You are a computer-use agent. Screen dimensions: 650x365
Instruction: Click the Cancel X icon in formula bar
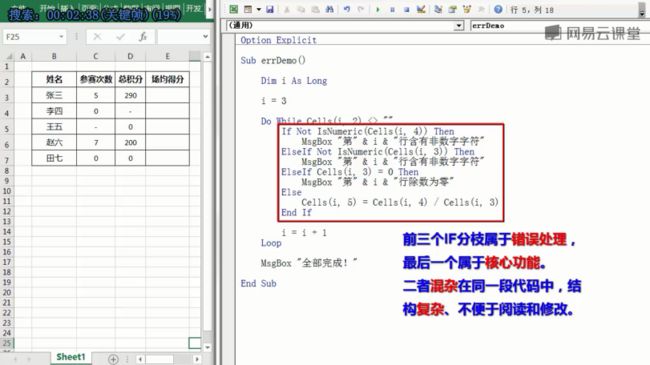(97, 37)
